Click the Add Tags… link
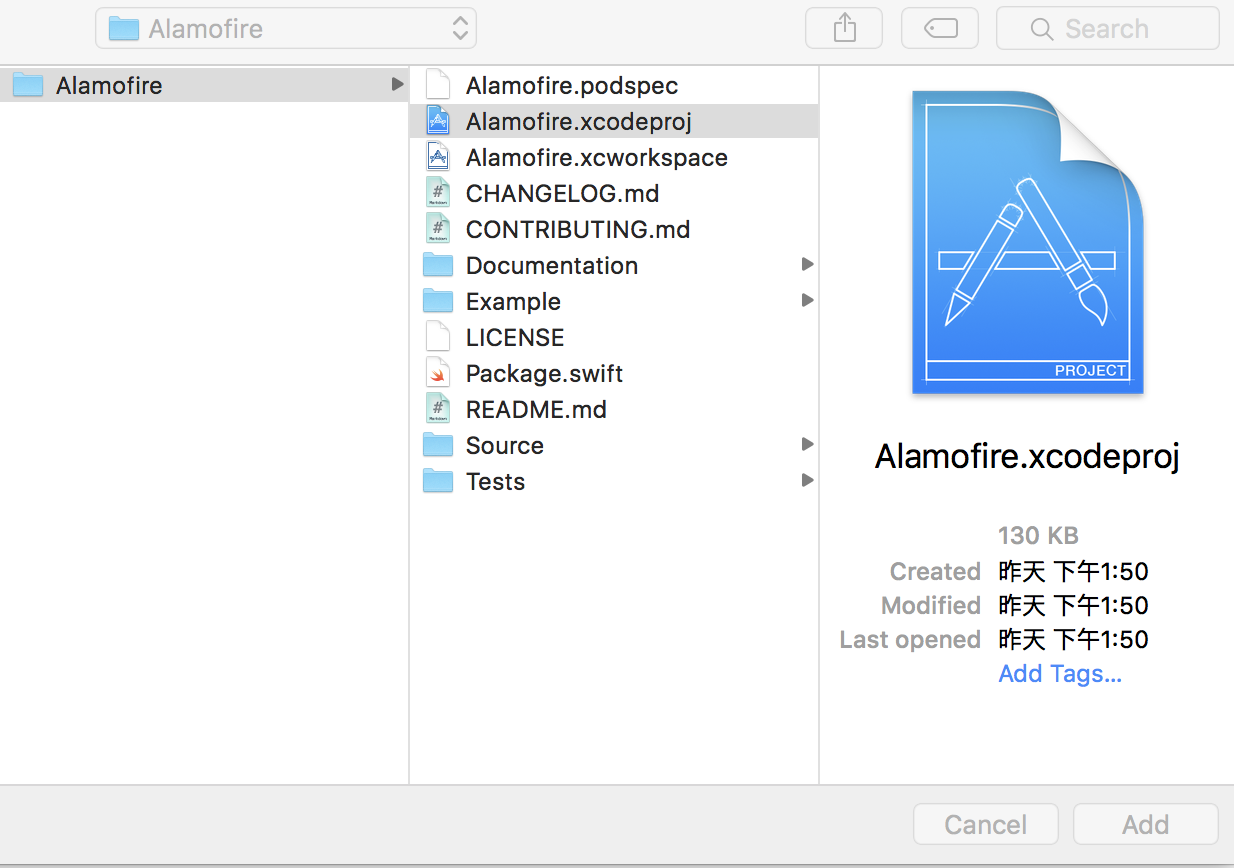The width and height of the screenshot is (1234, 868). pyautogui.click(x=1060, y=674)
